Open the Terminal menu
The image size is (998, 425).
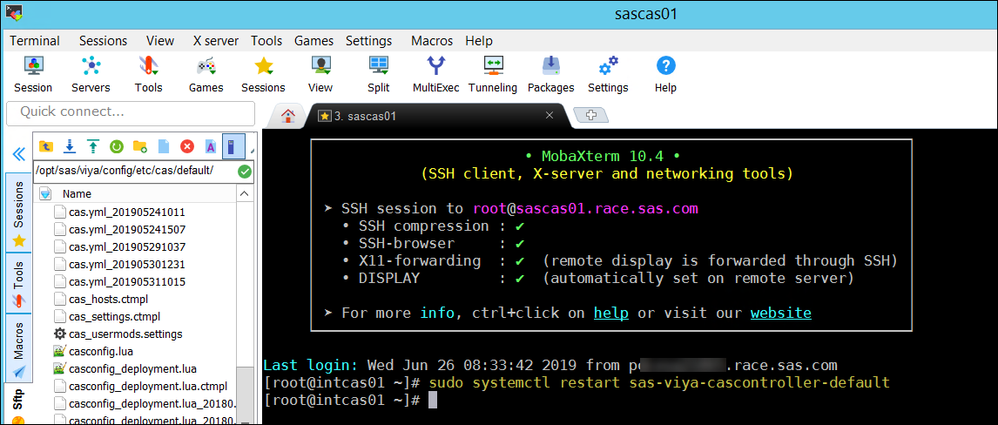tap(34, 41)
